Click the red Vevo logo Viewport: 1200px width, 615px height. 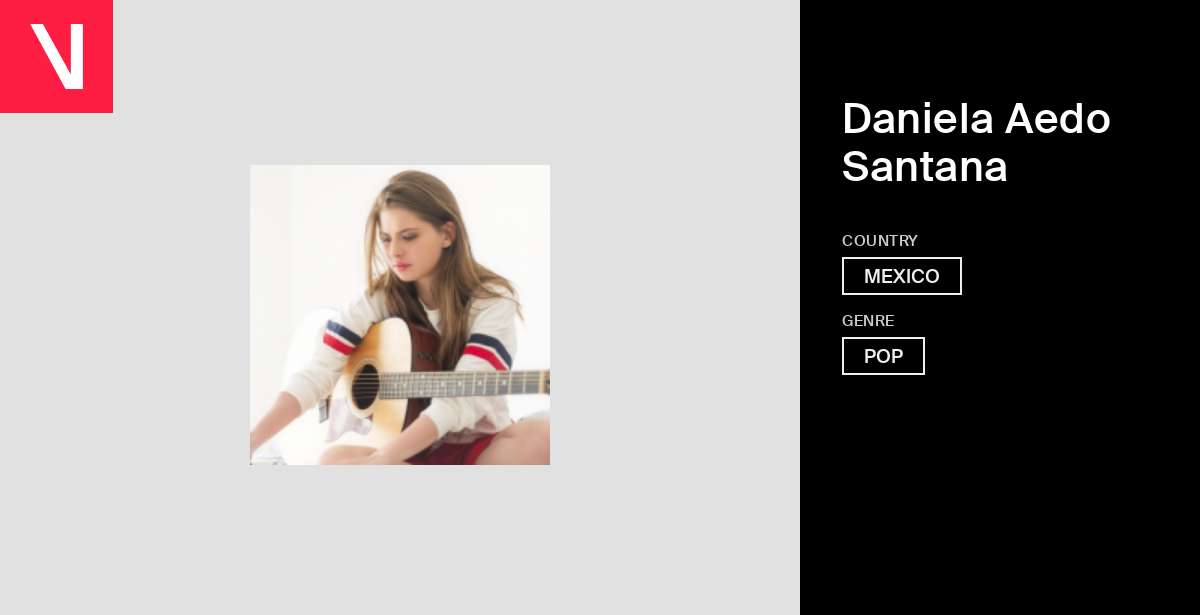tap(56, 56)
